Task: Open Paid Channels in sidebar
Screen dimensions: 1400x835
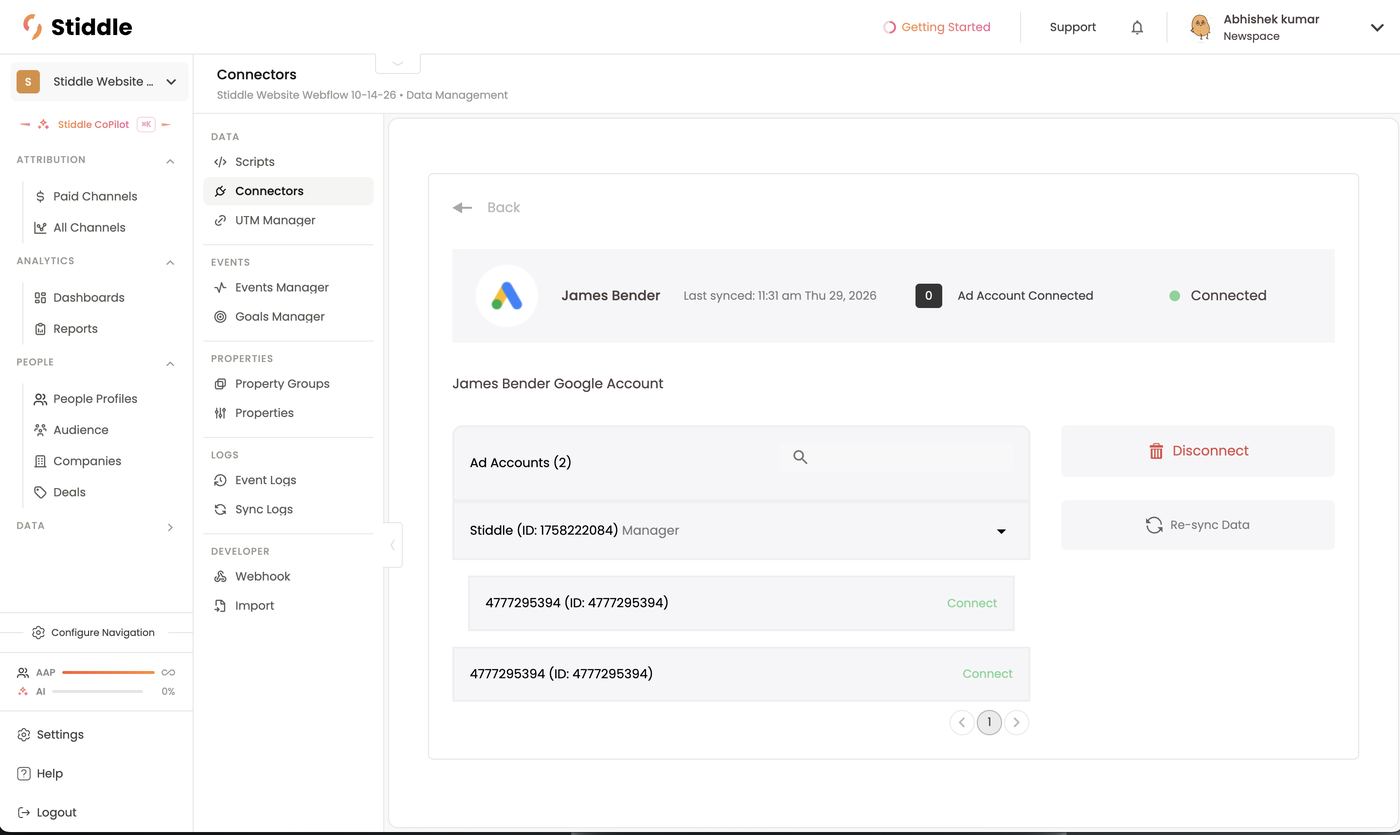Action: (95, 197)
